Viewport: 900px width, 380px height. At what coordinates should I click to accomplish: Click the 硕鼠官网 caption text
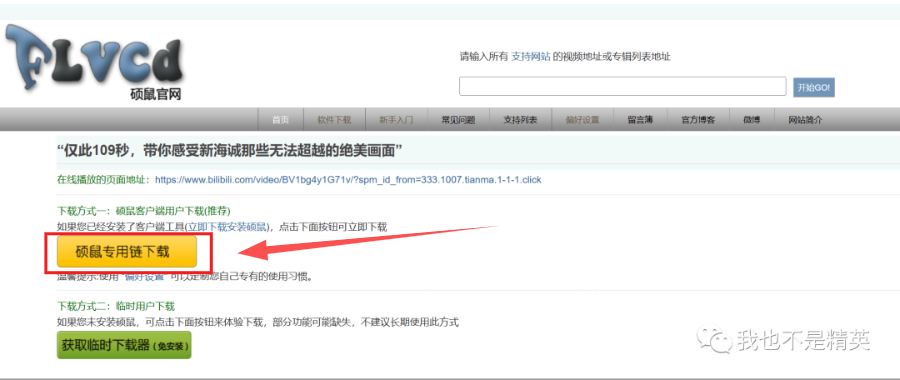(156, 95)
